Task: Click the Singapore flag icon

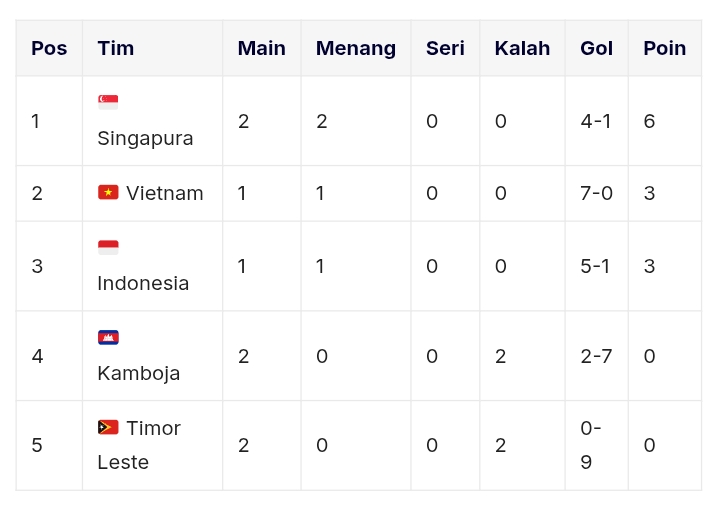Action: 108,102
